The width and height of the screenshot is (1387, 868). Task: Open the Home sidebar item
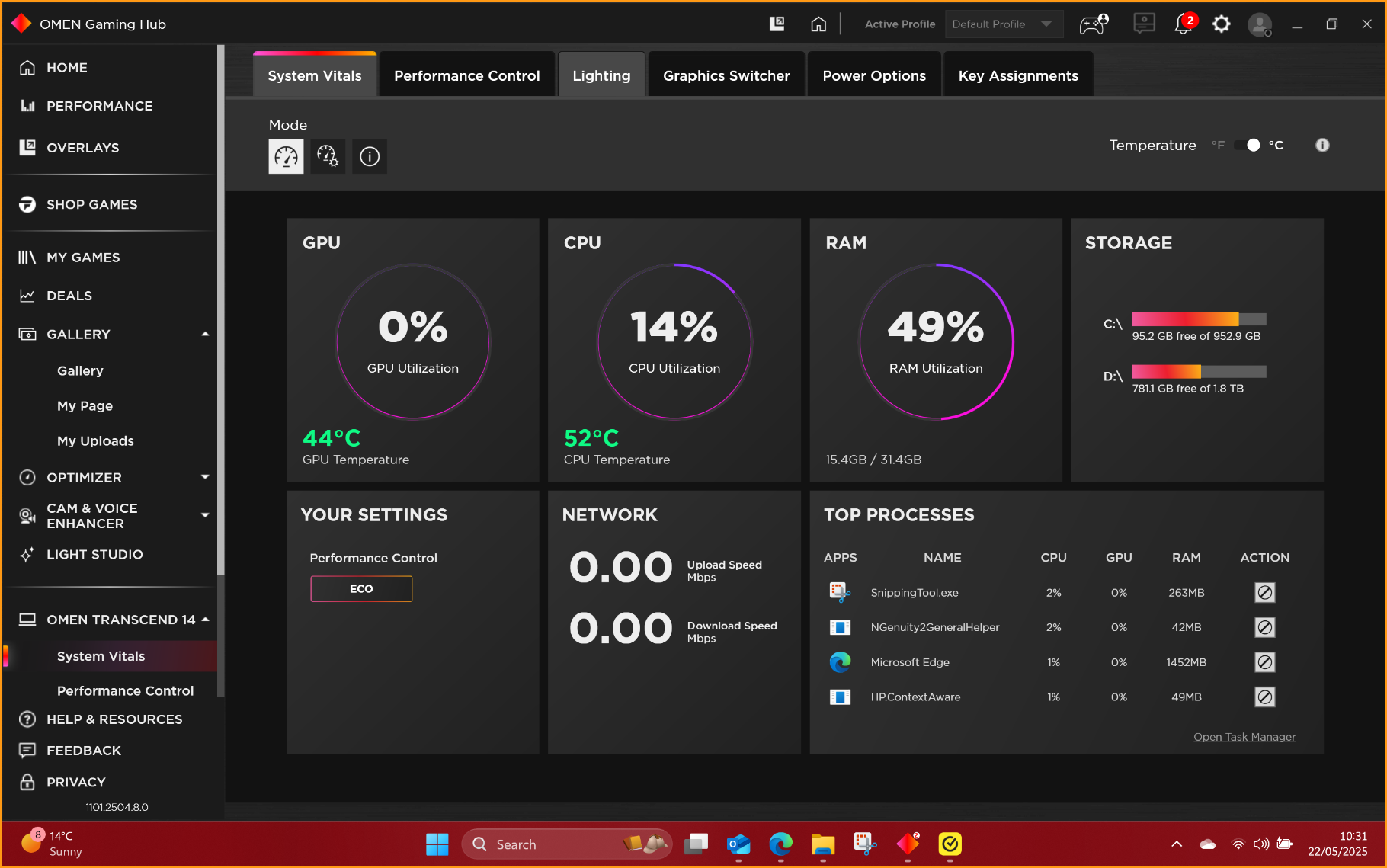67,68
